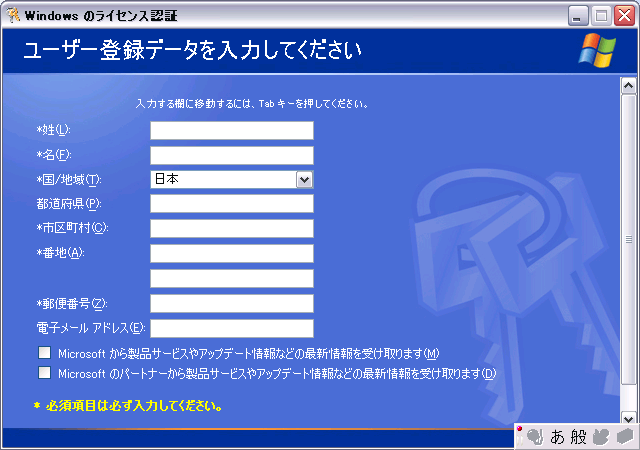Viewport: 640px width, 450px height.
Task: Click the second address line field below 番地
Action: tap(232, 278)
